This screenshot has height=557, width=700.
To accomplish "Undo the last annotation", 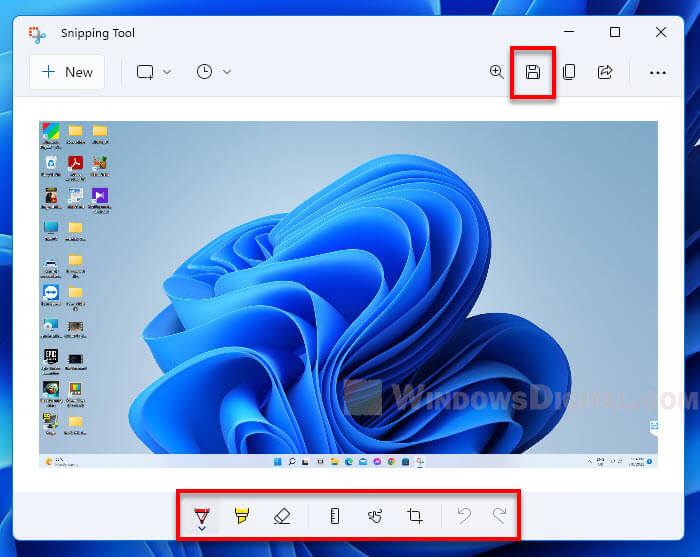I will [464, 515].
